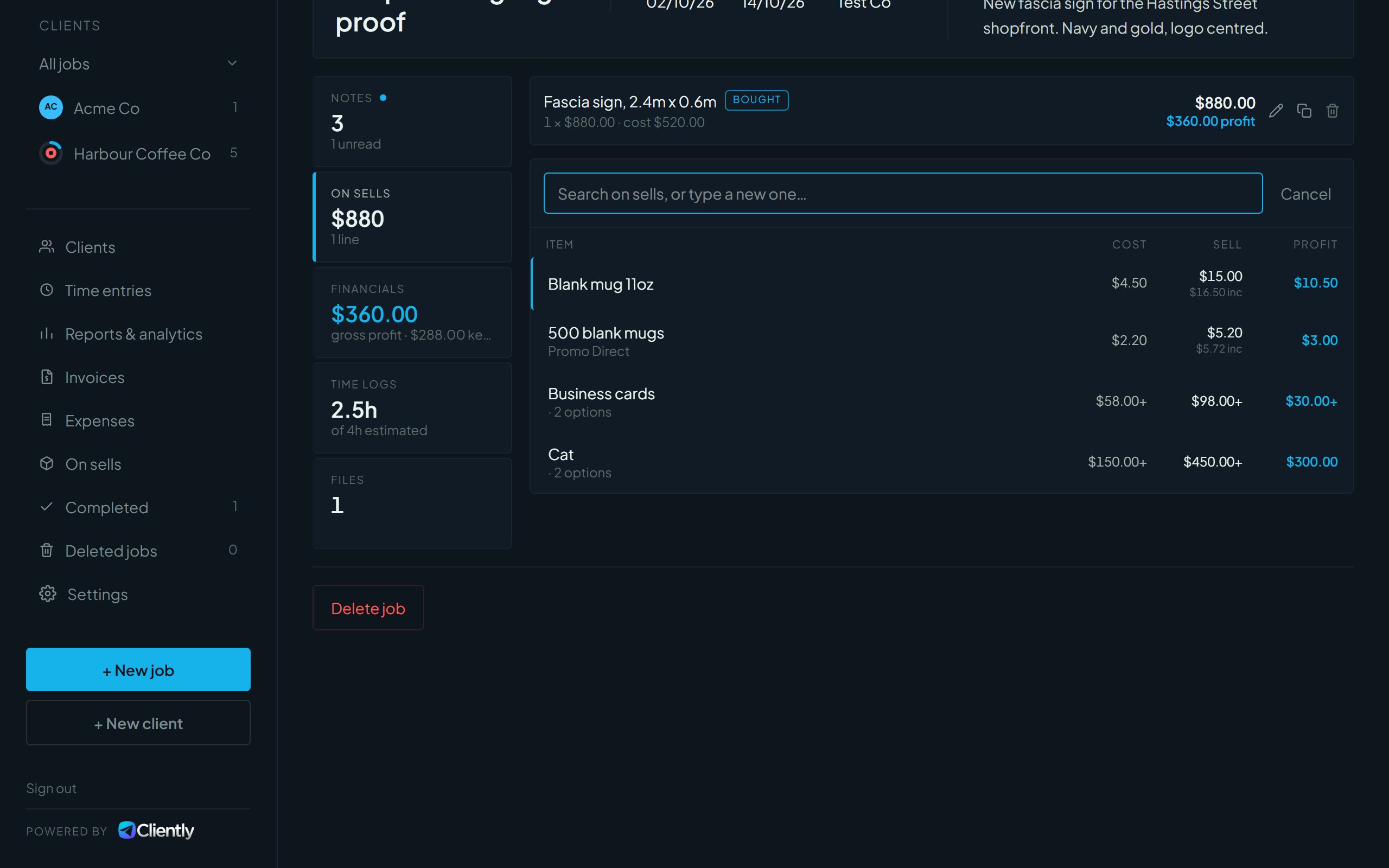The height and width of the screenshot is (868, 1389).
Task: Click the Invoices document icon
Action: point(47,376)
